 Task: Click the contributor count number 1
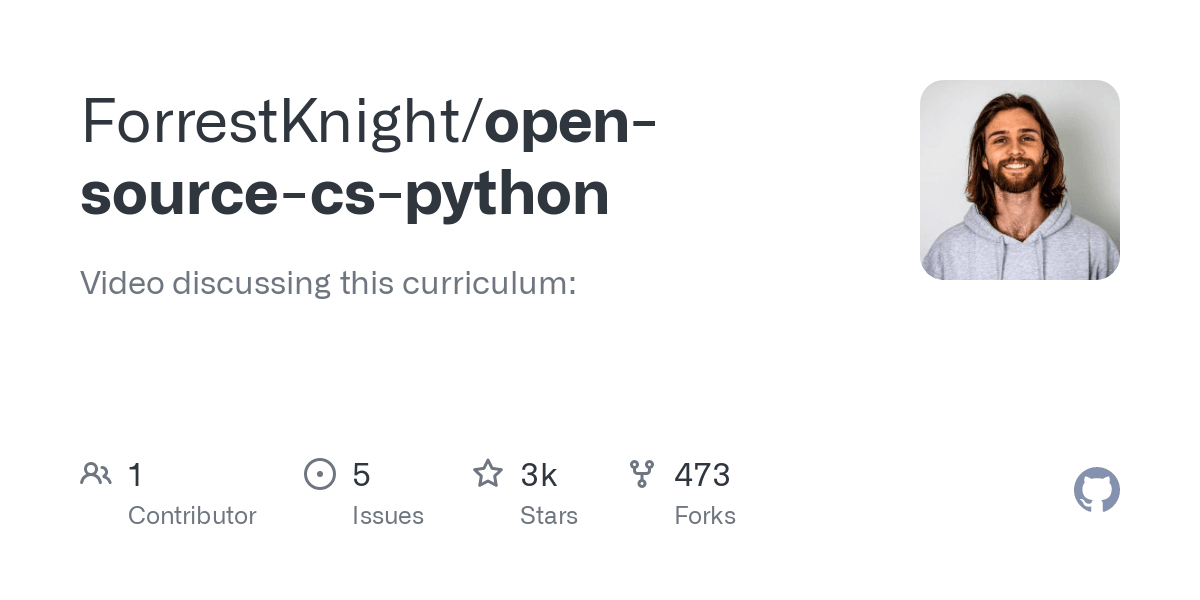point(135,474)
